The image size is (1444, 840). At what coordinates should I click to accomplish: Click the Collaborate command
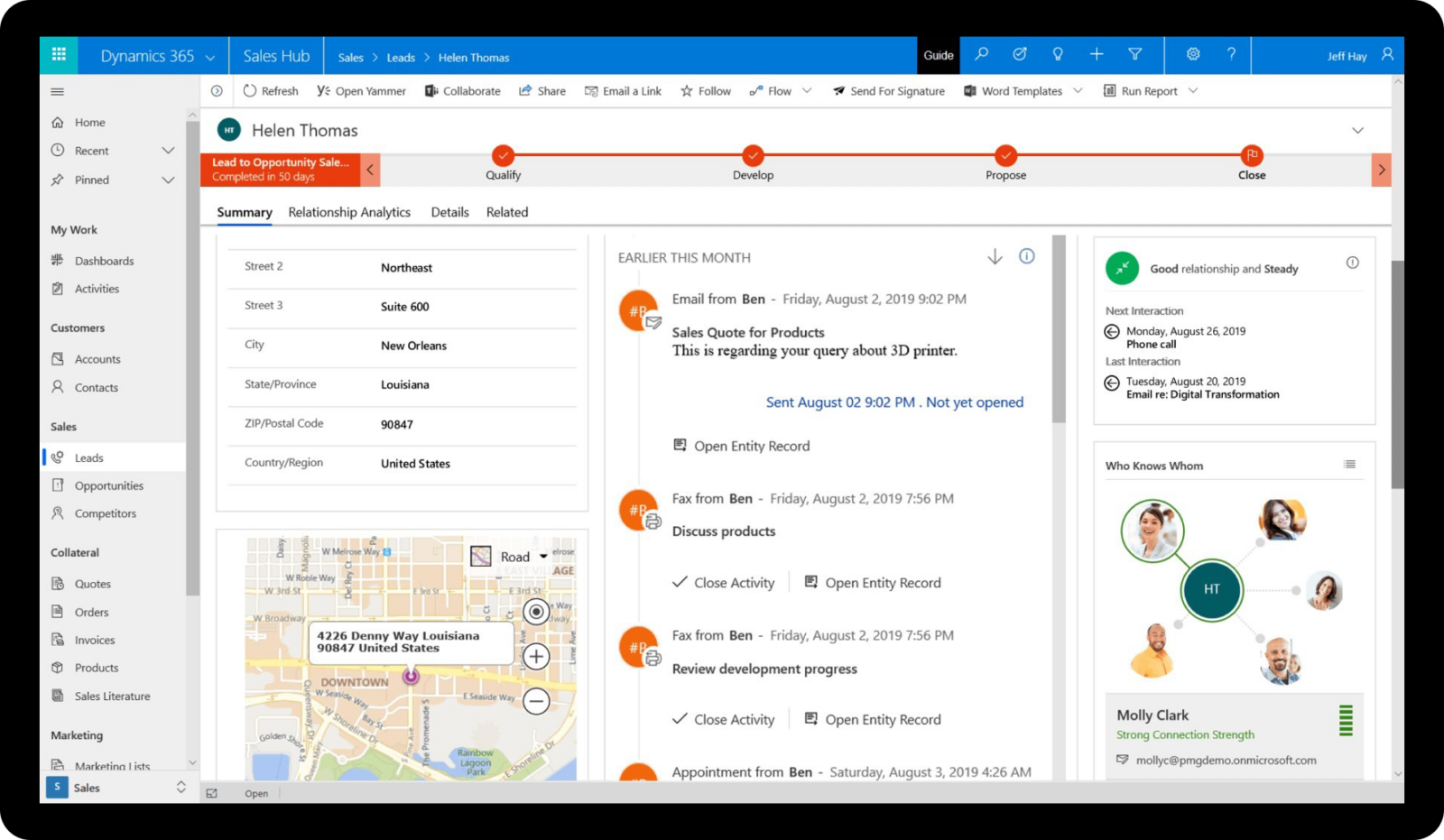pyautogui.click(x=462, y=91)
